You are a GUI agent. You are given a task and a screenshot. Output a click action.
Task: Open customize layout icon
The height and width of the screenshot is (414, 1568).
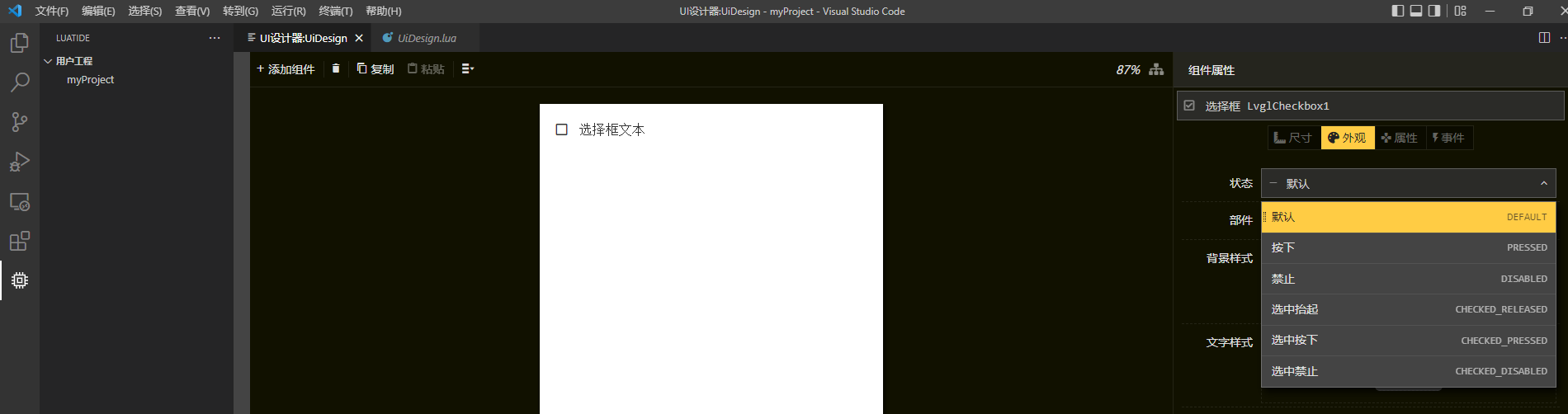(x=1461, y=11)
